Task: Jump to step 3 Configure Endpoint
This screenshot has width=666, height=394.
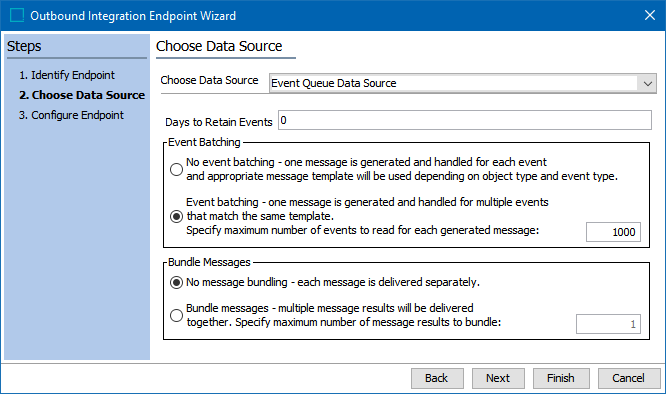Action: (x=71, y=115)
